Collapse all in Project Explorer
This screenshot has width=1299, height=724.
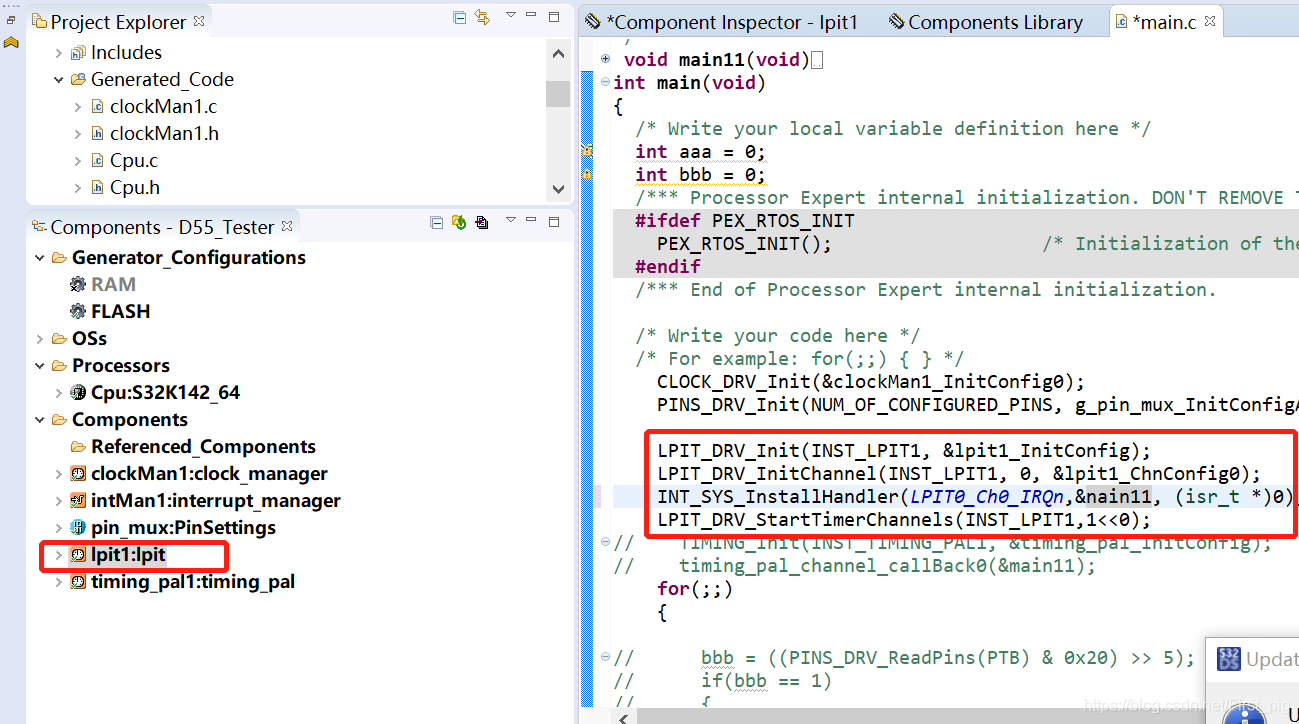tap(460, 17)
